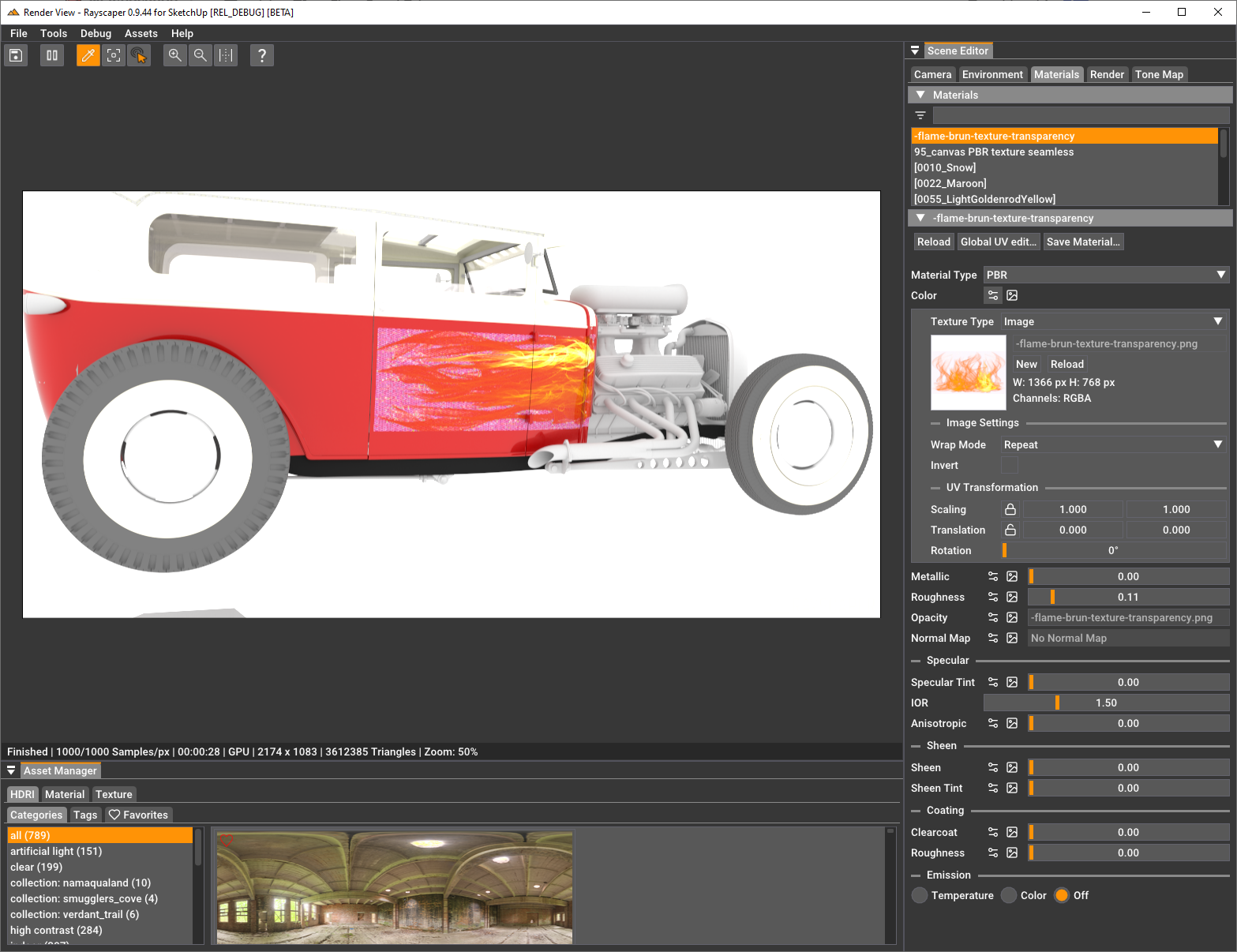Open the Material Type dropdown
The image size is (1237, 952).
coord(1106,275)
